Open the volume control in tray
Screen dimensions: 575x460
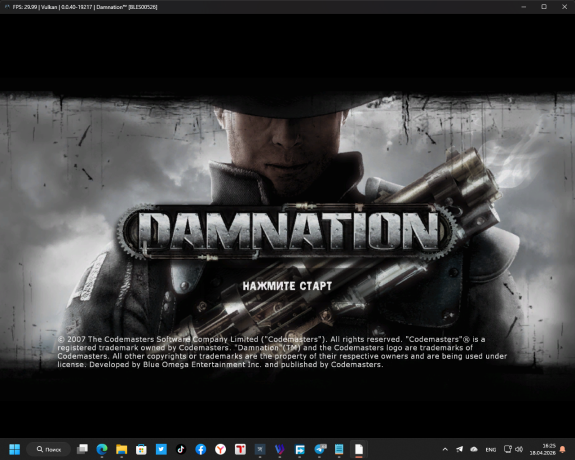click(x=519, y=449)
